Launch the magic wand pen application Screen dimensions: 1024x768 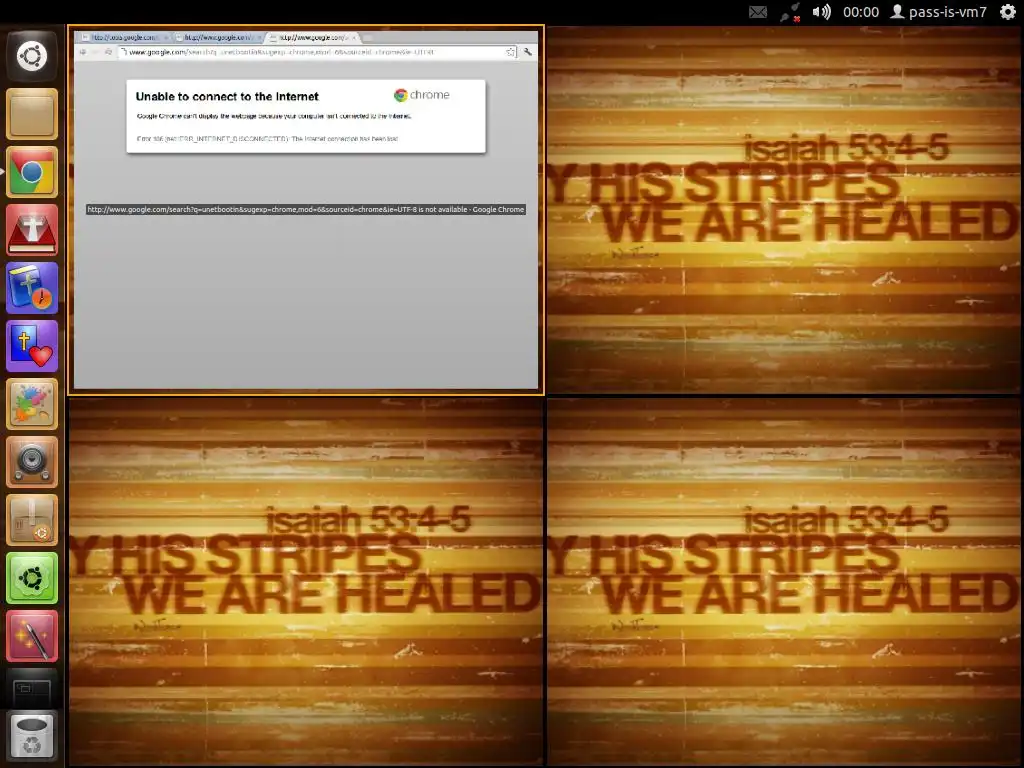click(31, 636)
